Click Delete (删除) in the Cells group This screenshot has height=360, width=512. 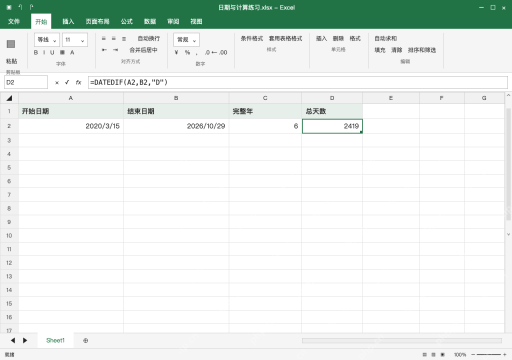point(338,39)
